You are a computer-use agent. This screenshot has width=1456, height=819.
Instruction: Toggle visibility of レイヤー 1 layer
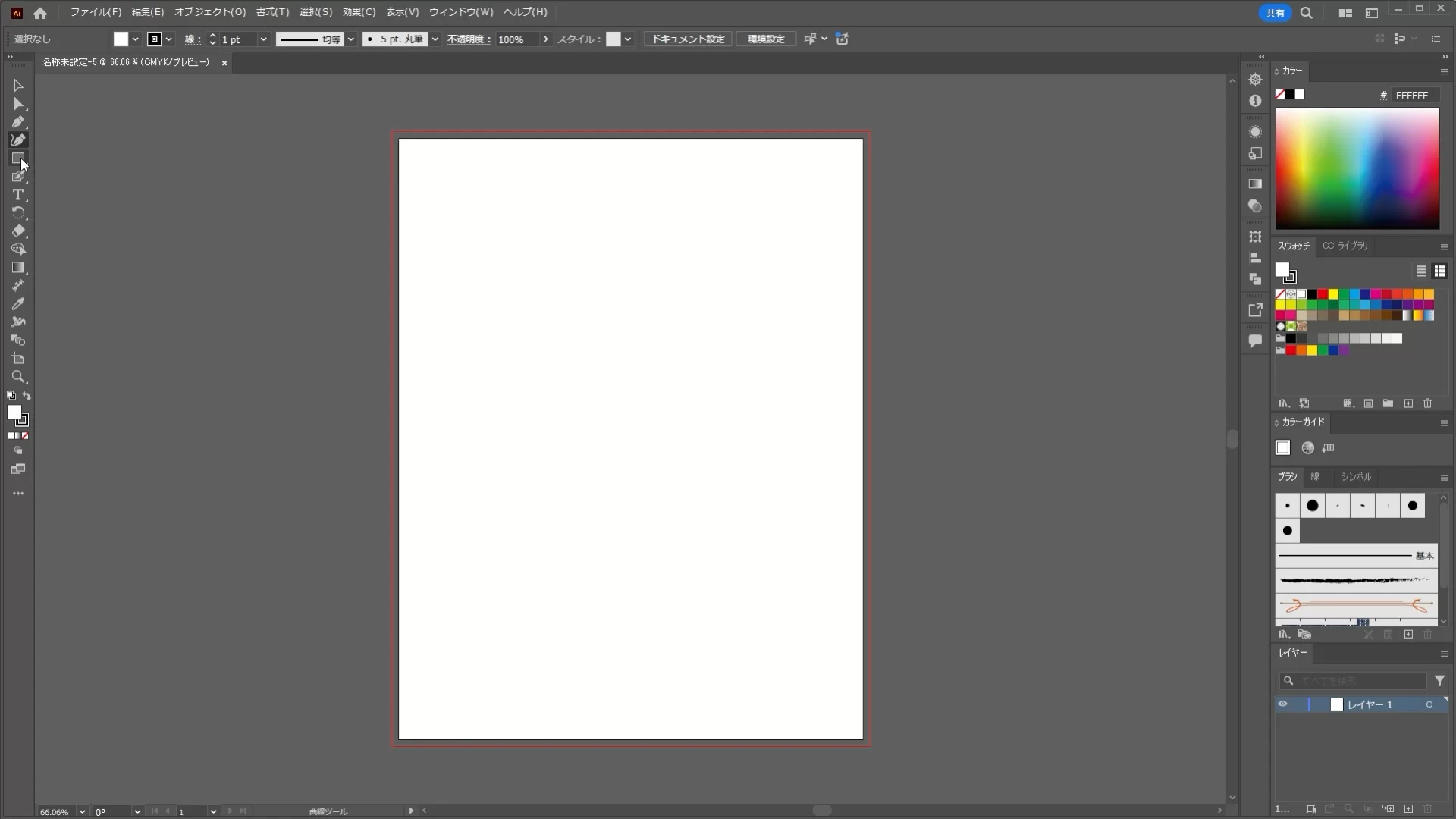[x=1282, y=704]
